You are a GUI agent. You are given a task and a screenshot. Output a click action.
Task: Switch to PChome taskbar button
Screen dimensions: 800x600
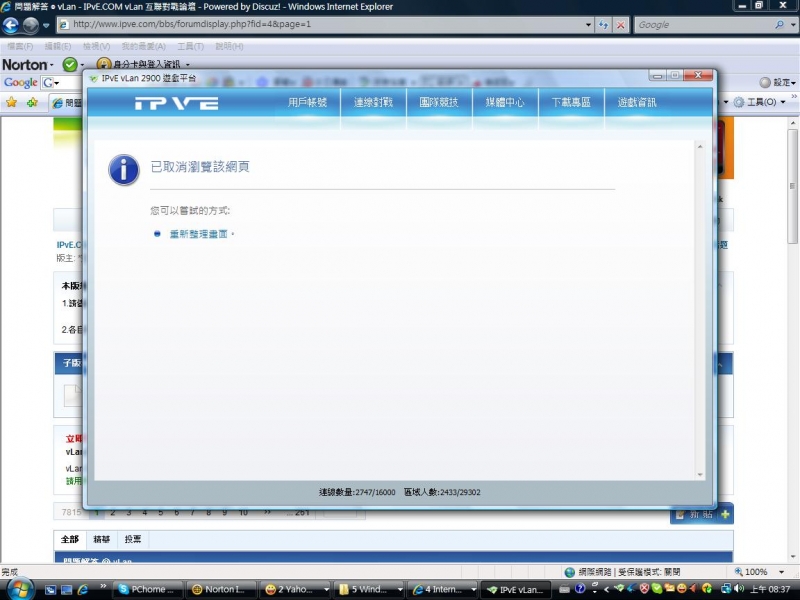tap(148, 589)
